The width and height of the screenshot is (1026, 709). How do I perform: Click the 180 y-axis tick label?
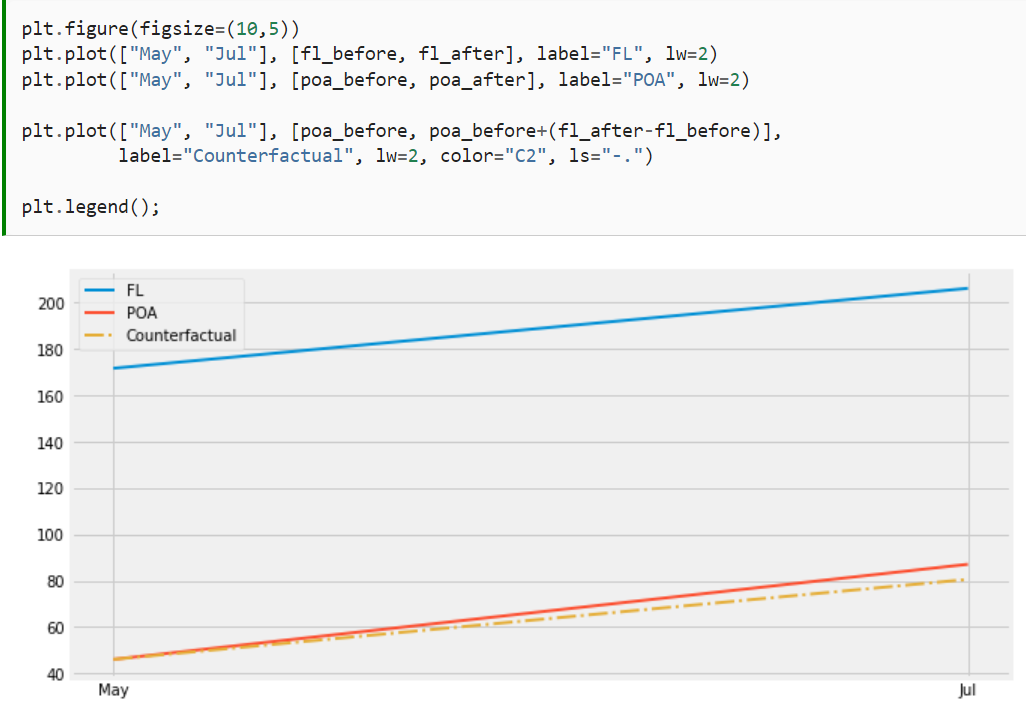pos(50,350)
